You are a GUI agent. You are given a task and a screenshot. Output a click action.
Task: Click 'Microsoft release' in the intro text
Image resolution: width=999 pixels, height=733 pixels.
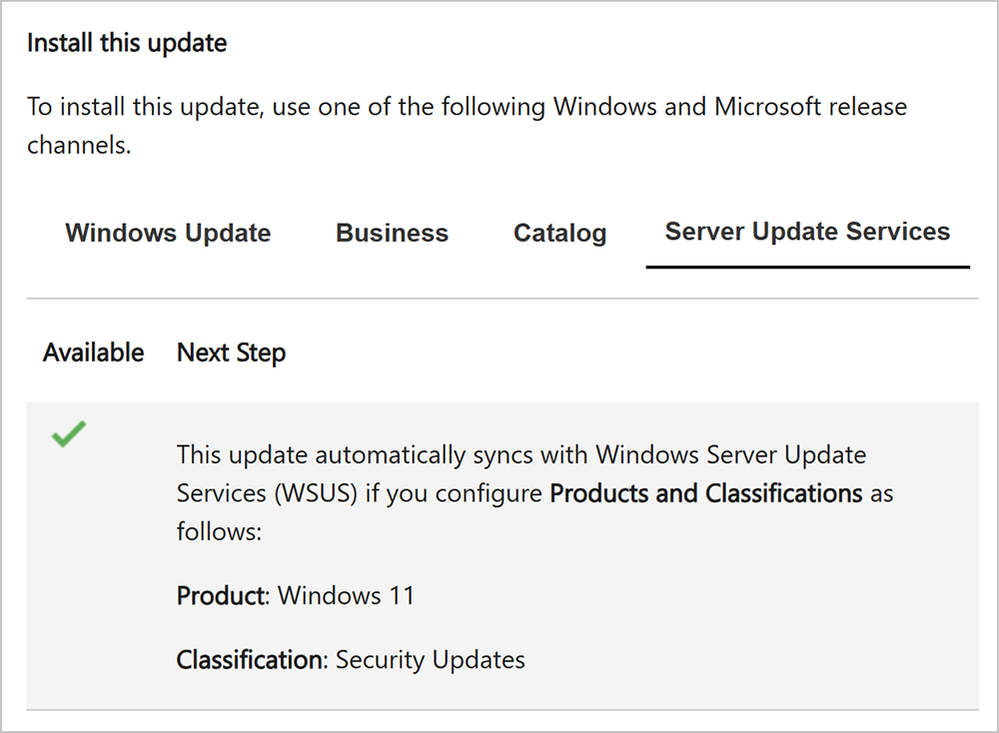pos(810,106)
